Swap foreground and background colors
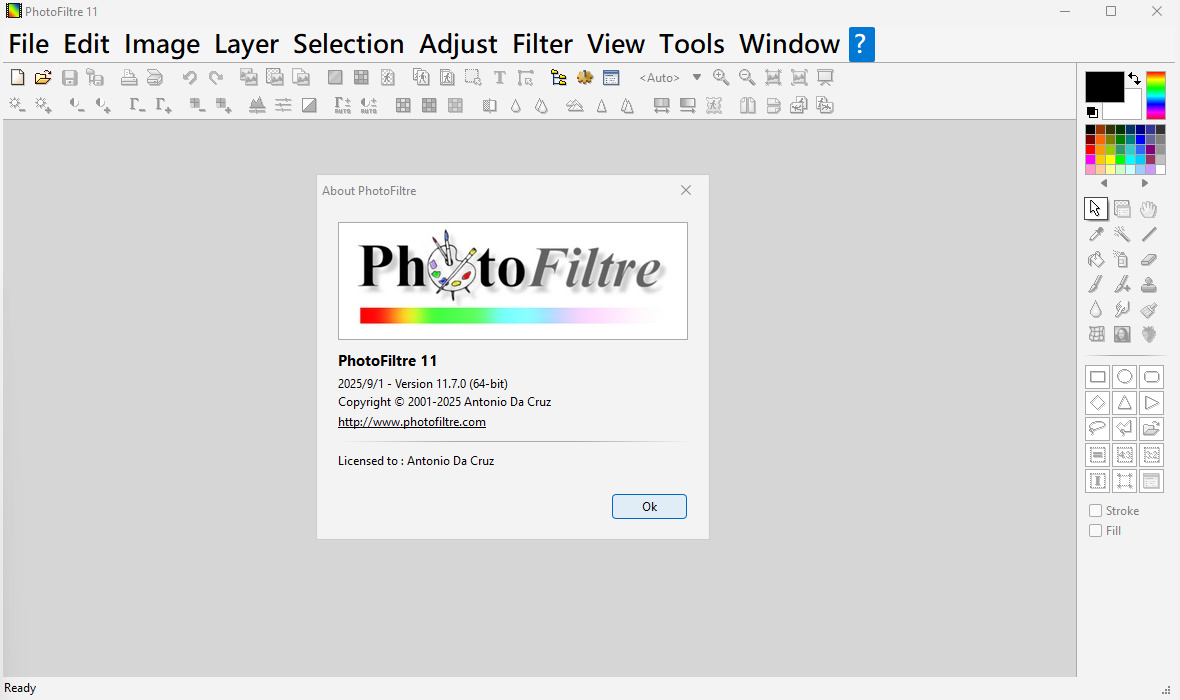Screen dimensions: 1180x700 tap(1134, 78)
